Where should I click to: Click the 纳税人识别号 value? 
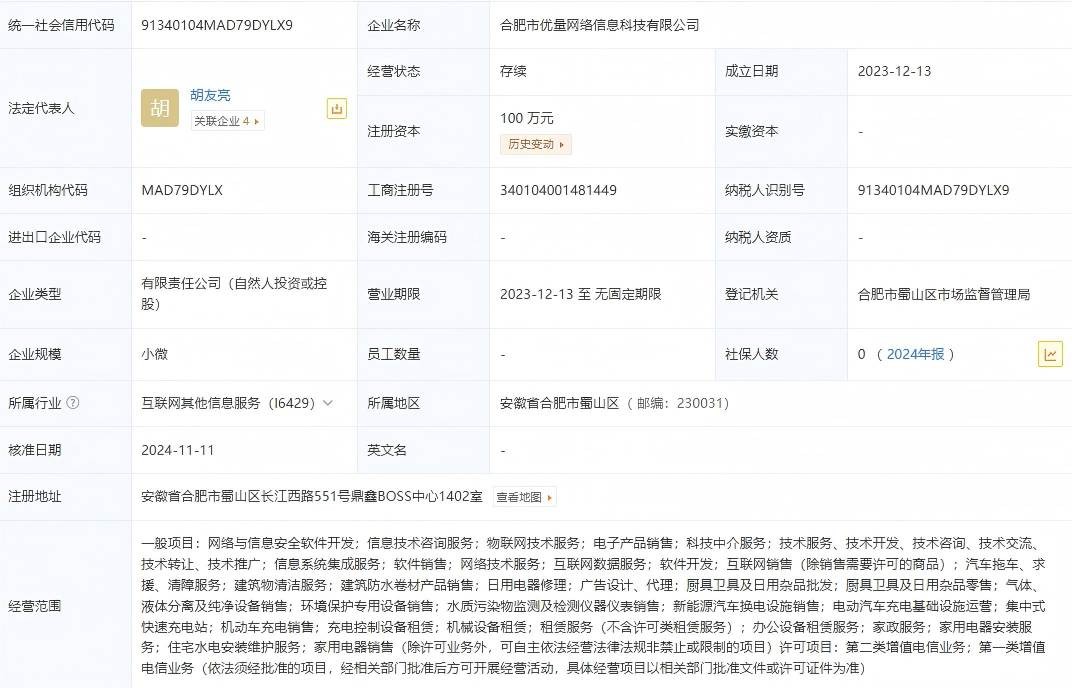point(933,190)
